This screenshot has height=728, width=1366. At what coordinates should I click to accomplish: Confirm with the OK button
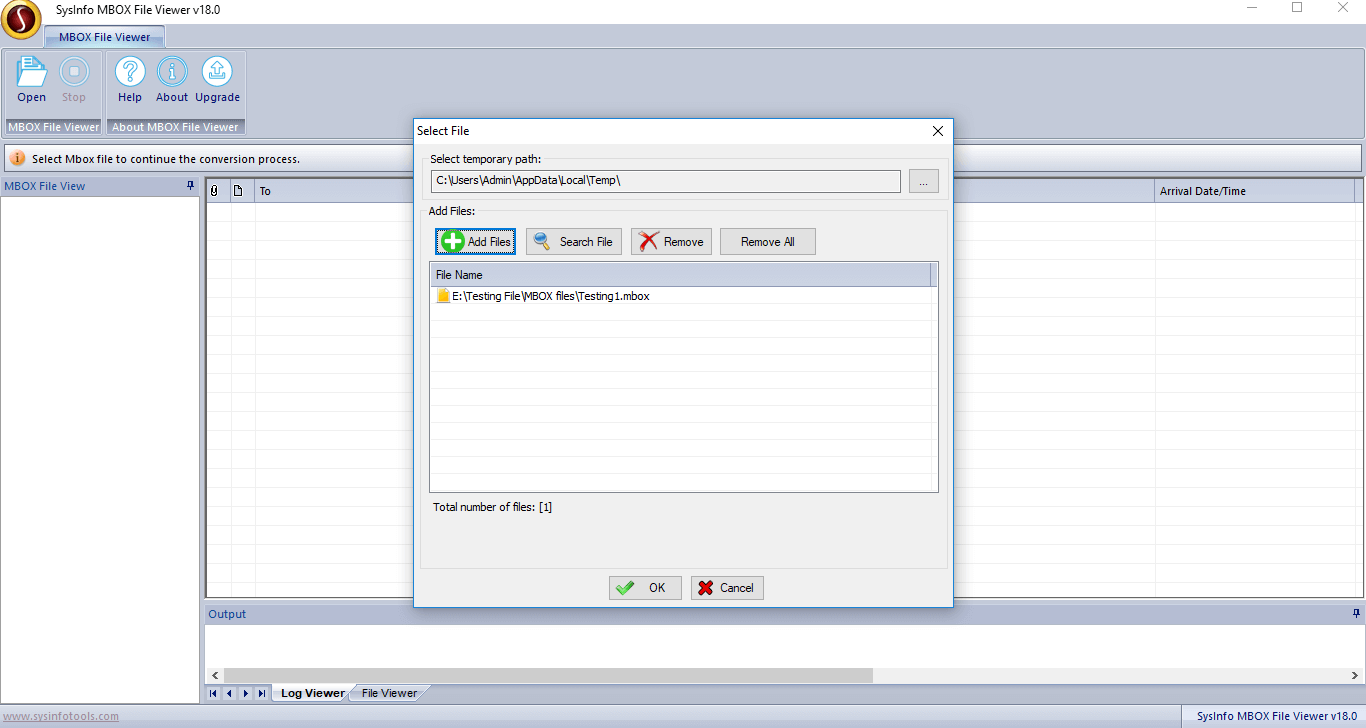click(x=645, y=588)
